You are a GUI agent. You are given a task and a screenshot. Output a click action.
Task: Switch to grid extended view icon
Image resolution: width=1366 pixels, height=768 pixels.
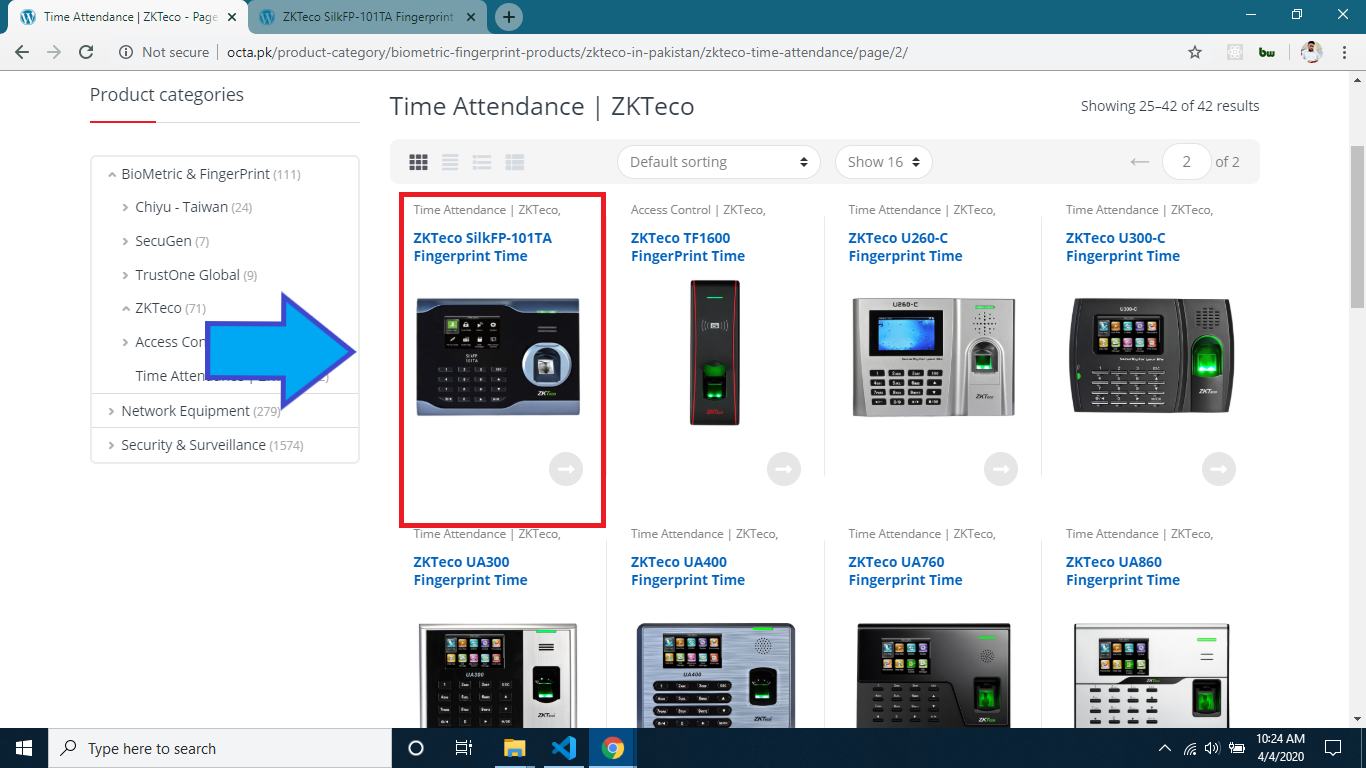[x=451, y=162]
